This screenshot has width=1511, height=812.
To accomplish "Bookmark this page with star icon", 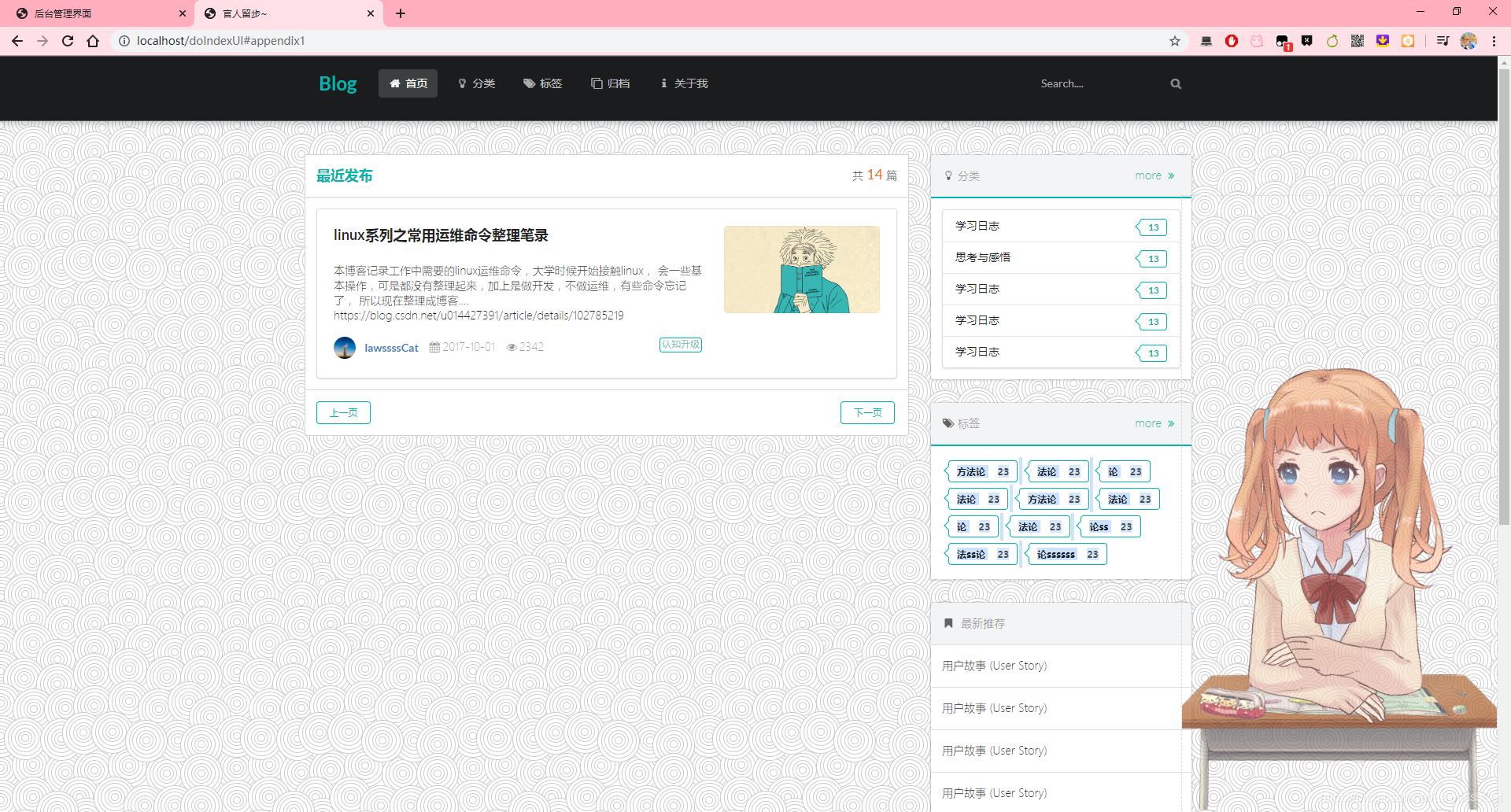I will pyautogui.click(x=1175, y=41).
